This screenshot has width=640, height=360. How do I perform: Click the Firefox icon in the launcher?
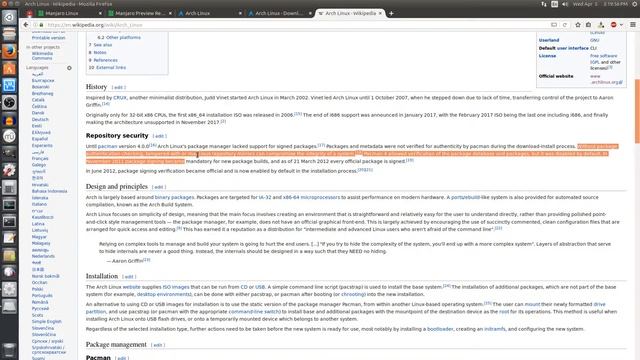pos(9,51)
